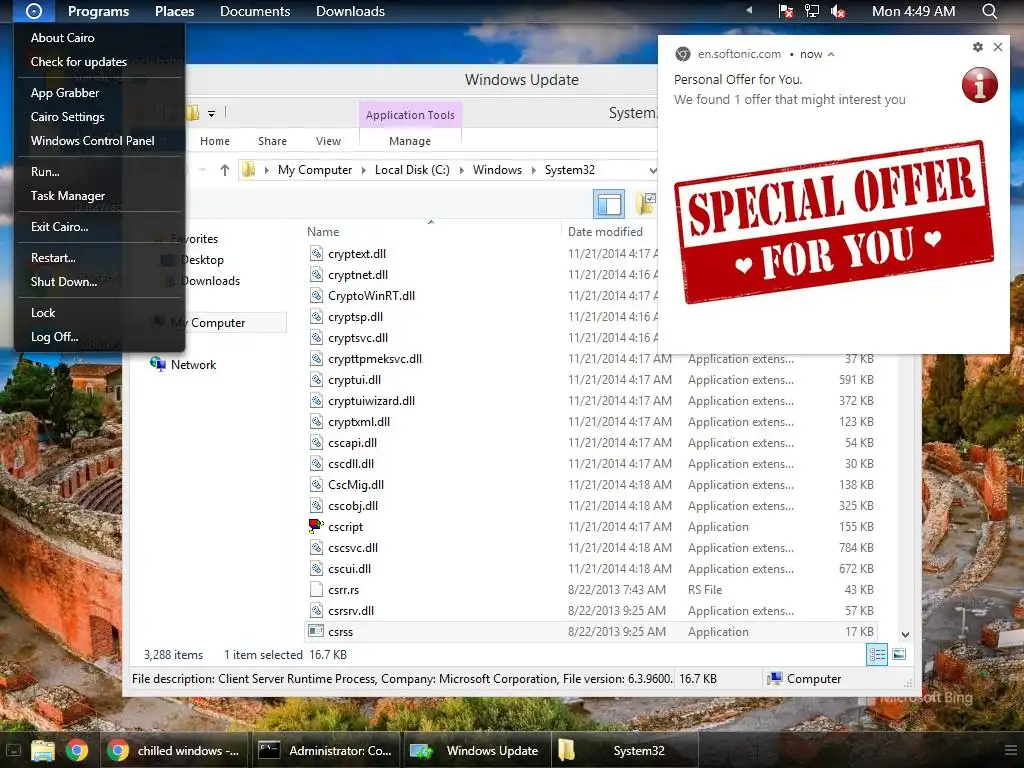This screenshot has width=1024, height=768.
Task: Click the muted volume tray icon
Action: point(838,11)
